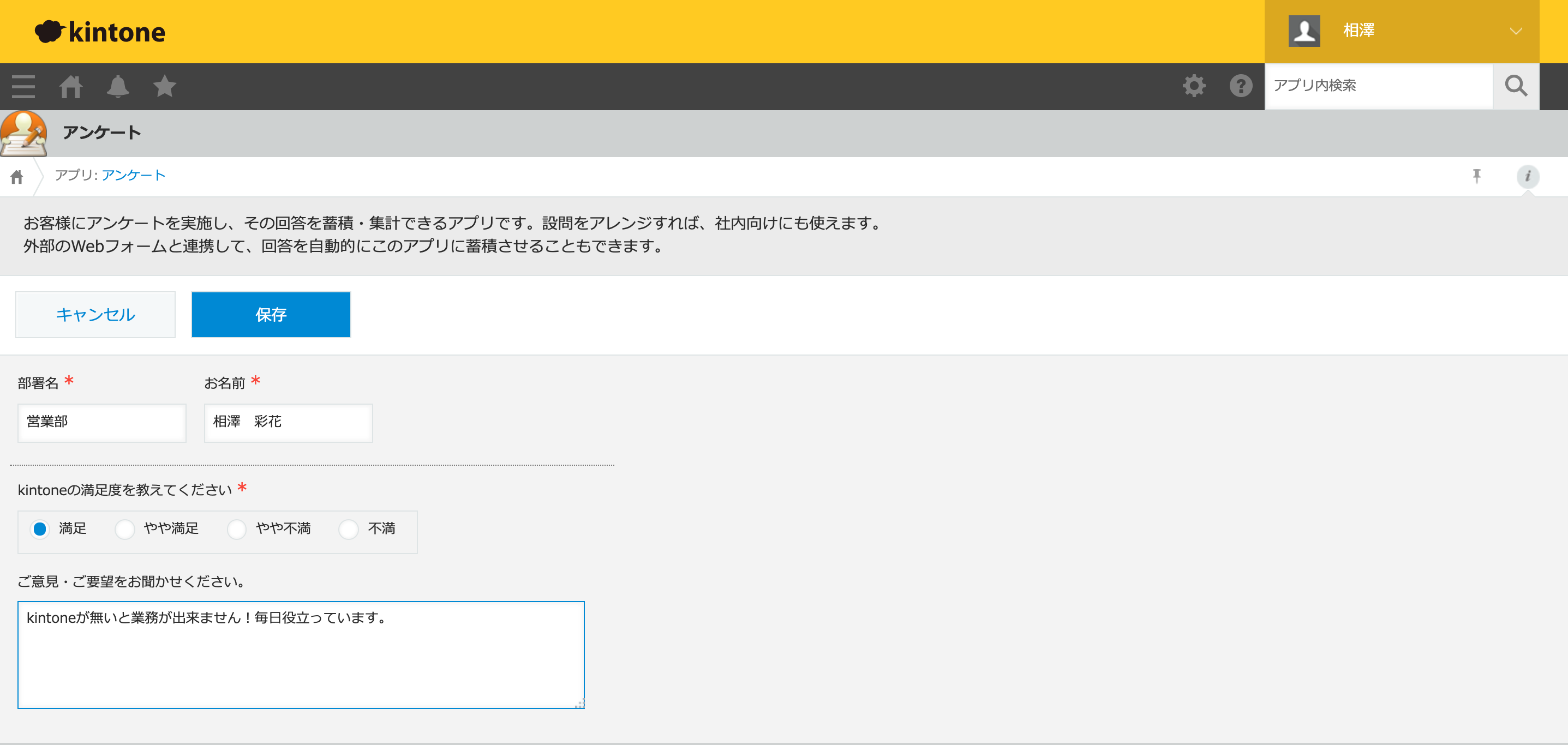Click the アンケート app title text
The height and width of the screenshot is (745, 1568).
101,133
